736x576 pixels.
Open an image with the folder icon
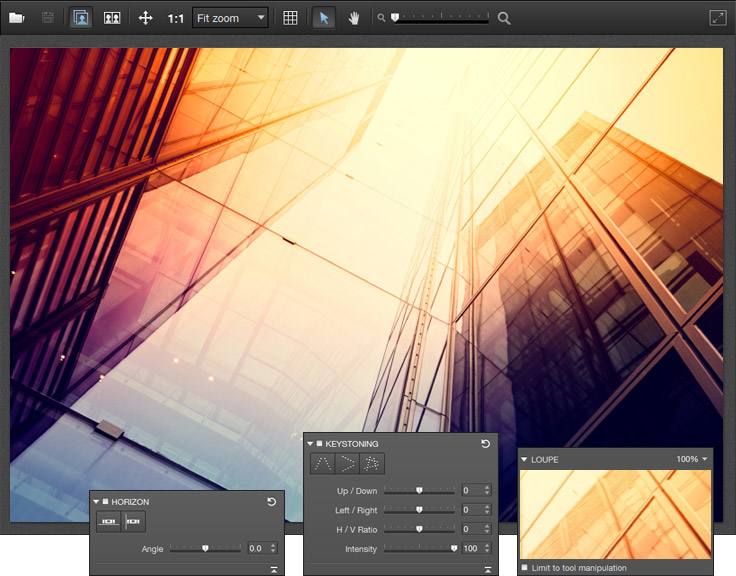pos(17,18)
